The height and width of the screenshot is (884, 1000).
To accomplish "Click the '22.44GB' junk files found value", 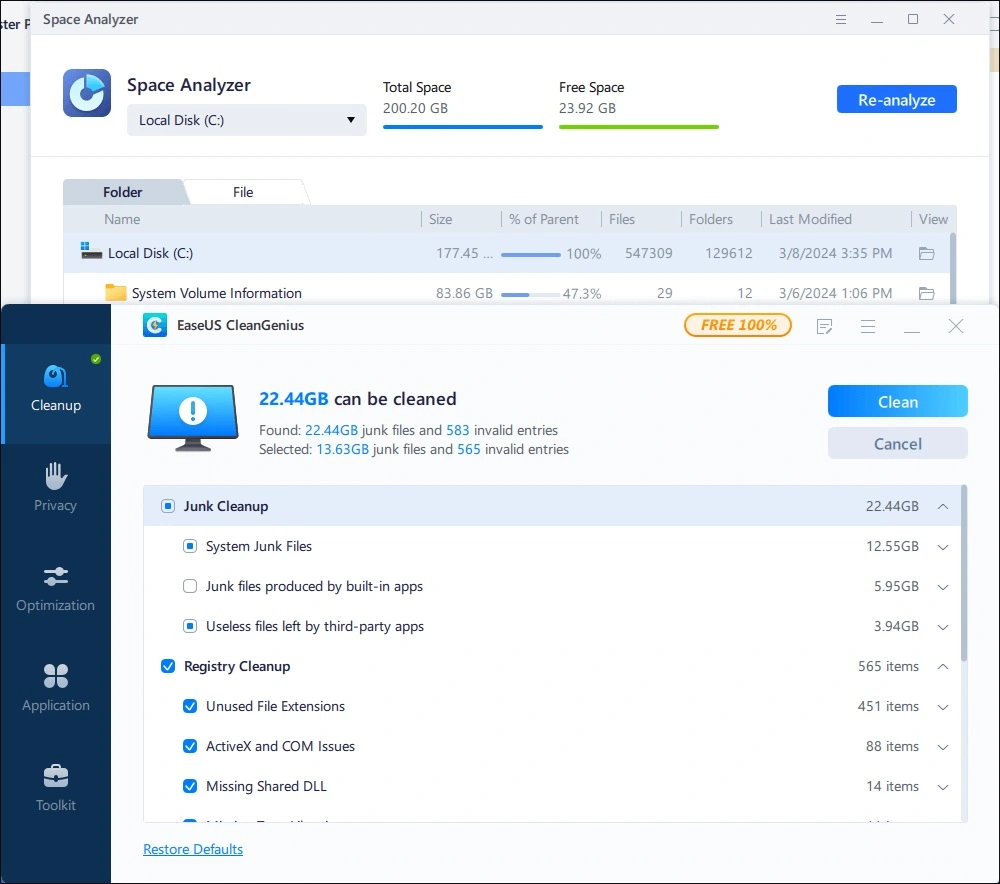I will pyautogui.click(x=331, y=431).
